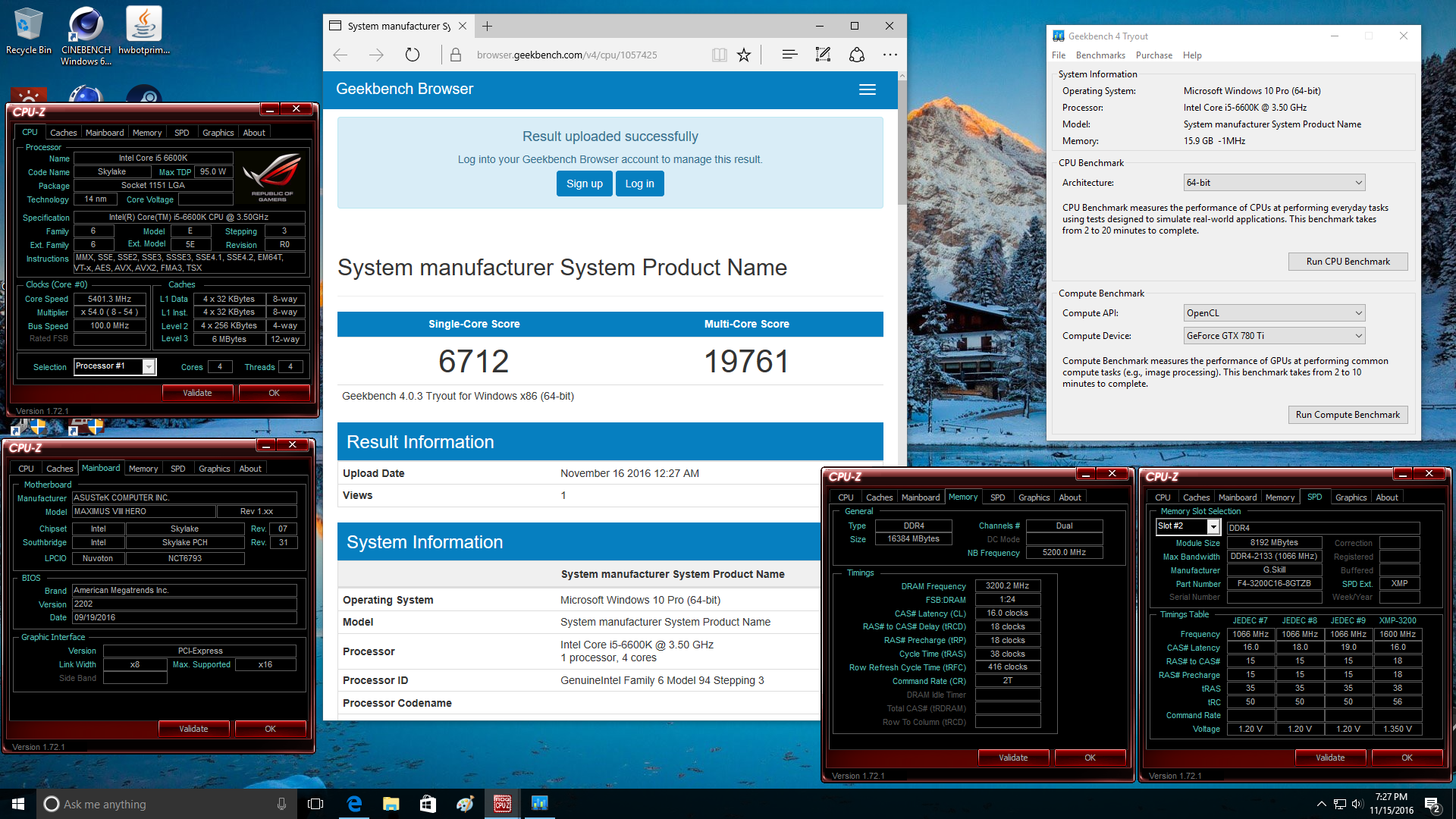The image size is (1456, 819).
Task: Open the ROG CPU-Z taskbar icon
Action: pos(502,804)
